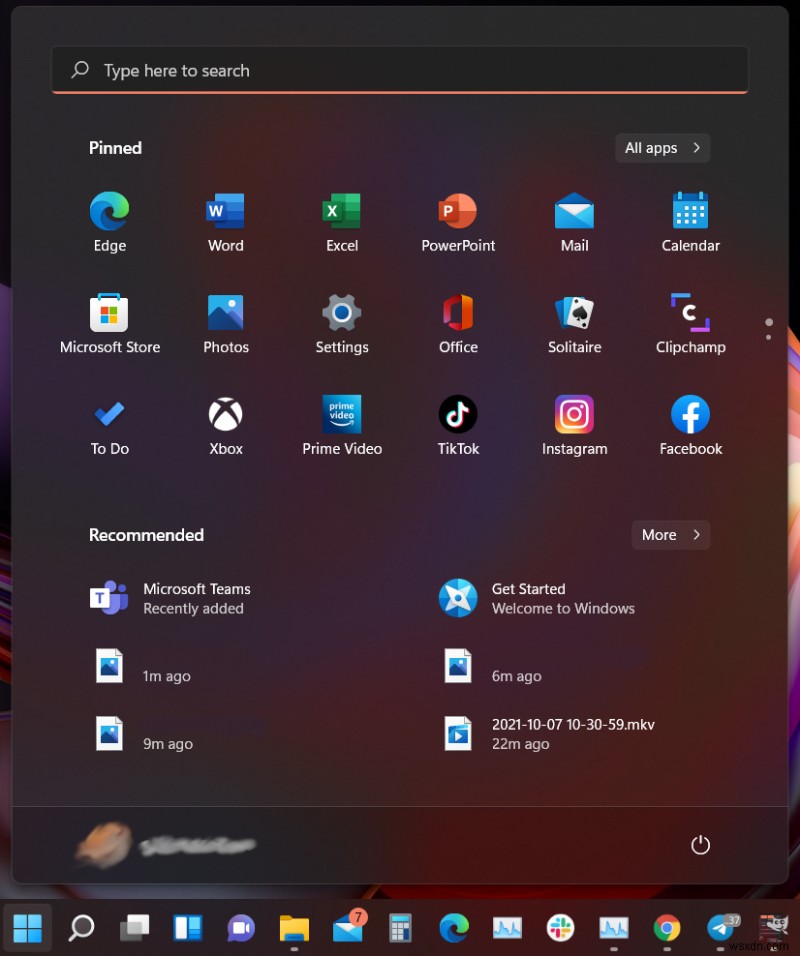Open Google Chrome from the taskbar
Image resolution: width=800 pixels, height=956 pixels.
(x=667, y=928)
